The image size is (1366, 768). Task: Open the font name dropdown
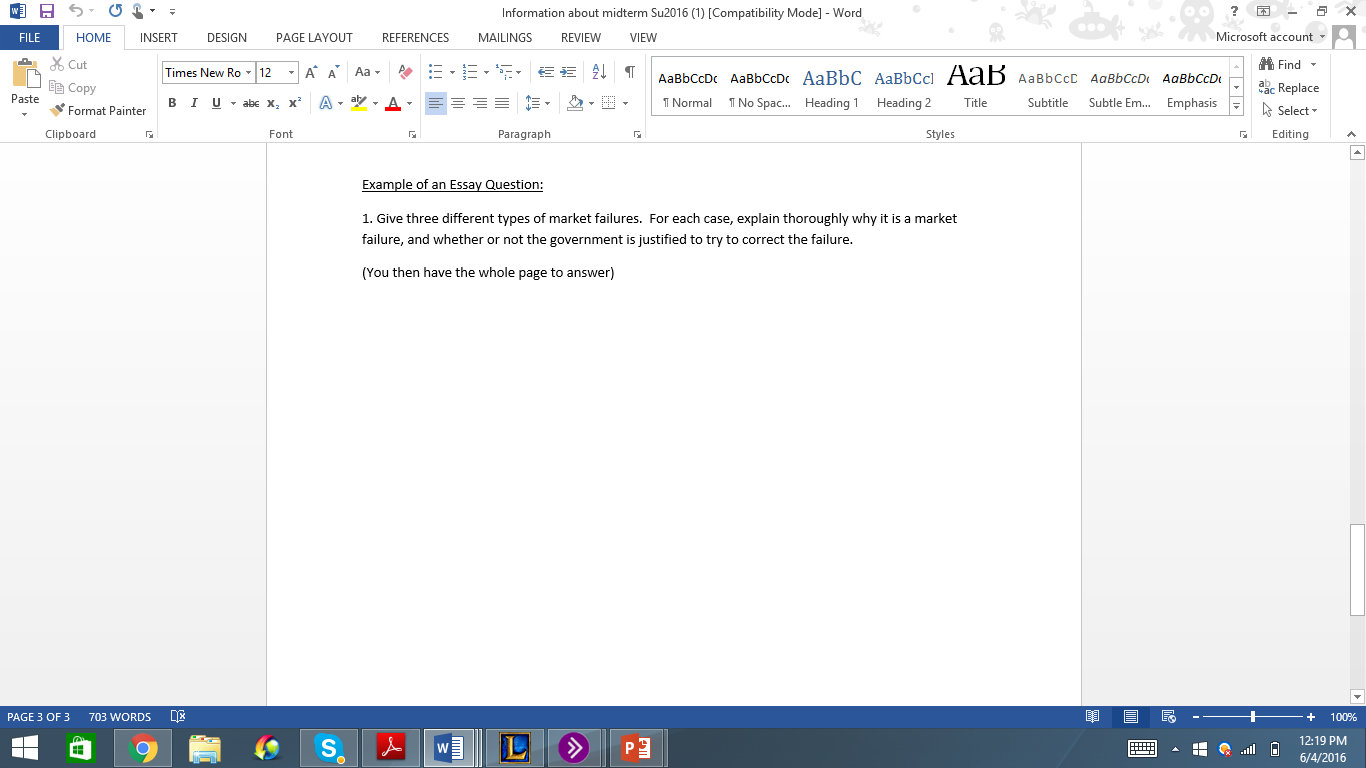249,72
